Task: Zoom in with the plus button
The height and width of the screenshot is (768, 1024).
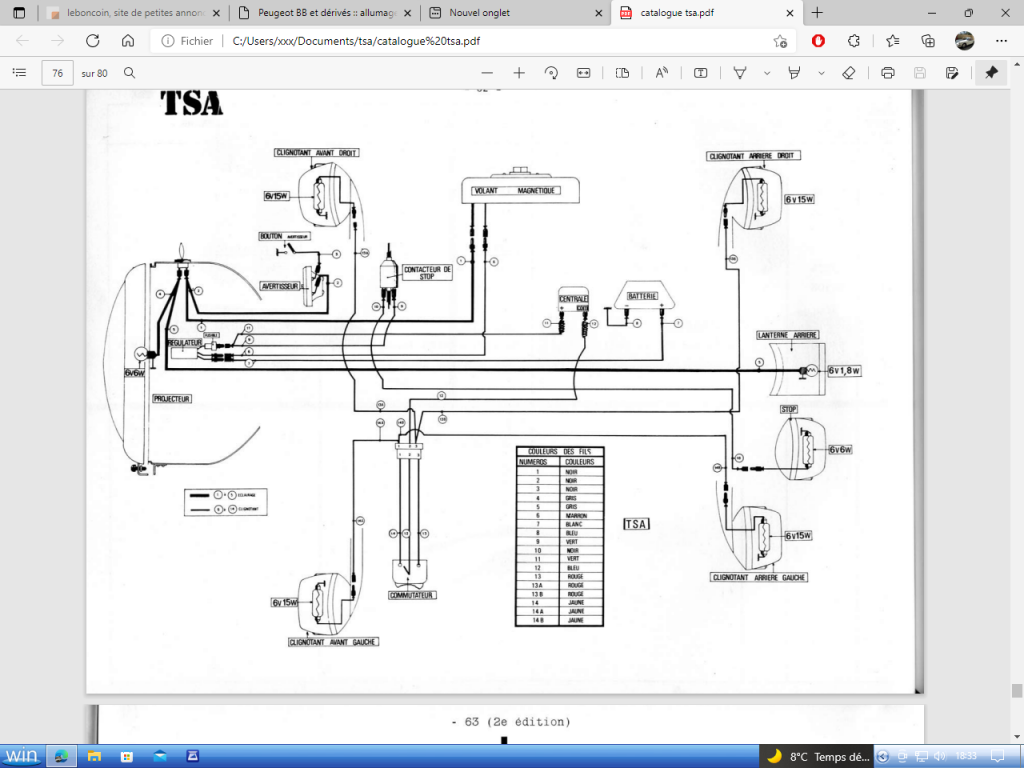Action: [519, 73]
